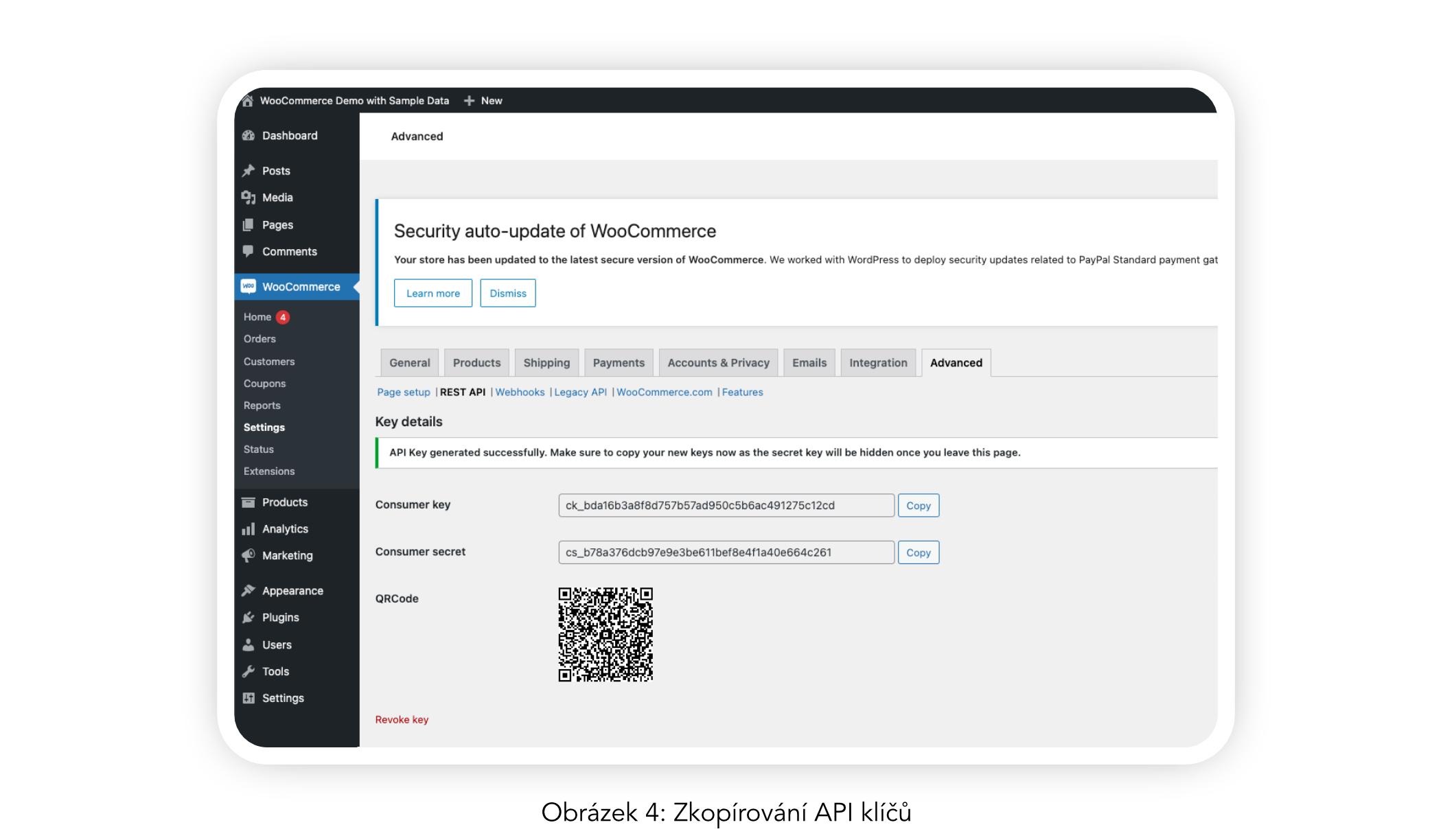Open WooCommerce Settings submenu item
This screenshot has width=1454, height=840.
tap(264, 428)
